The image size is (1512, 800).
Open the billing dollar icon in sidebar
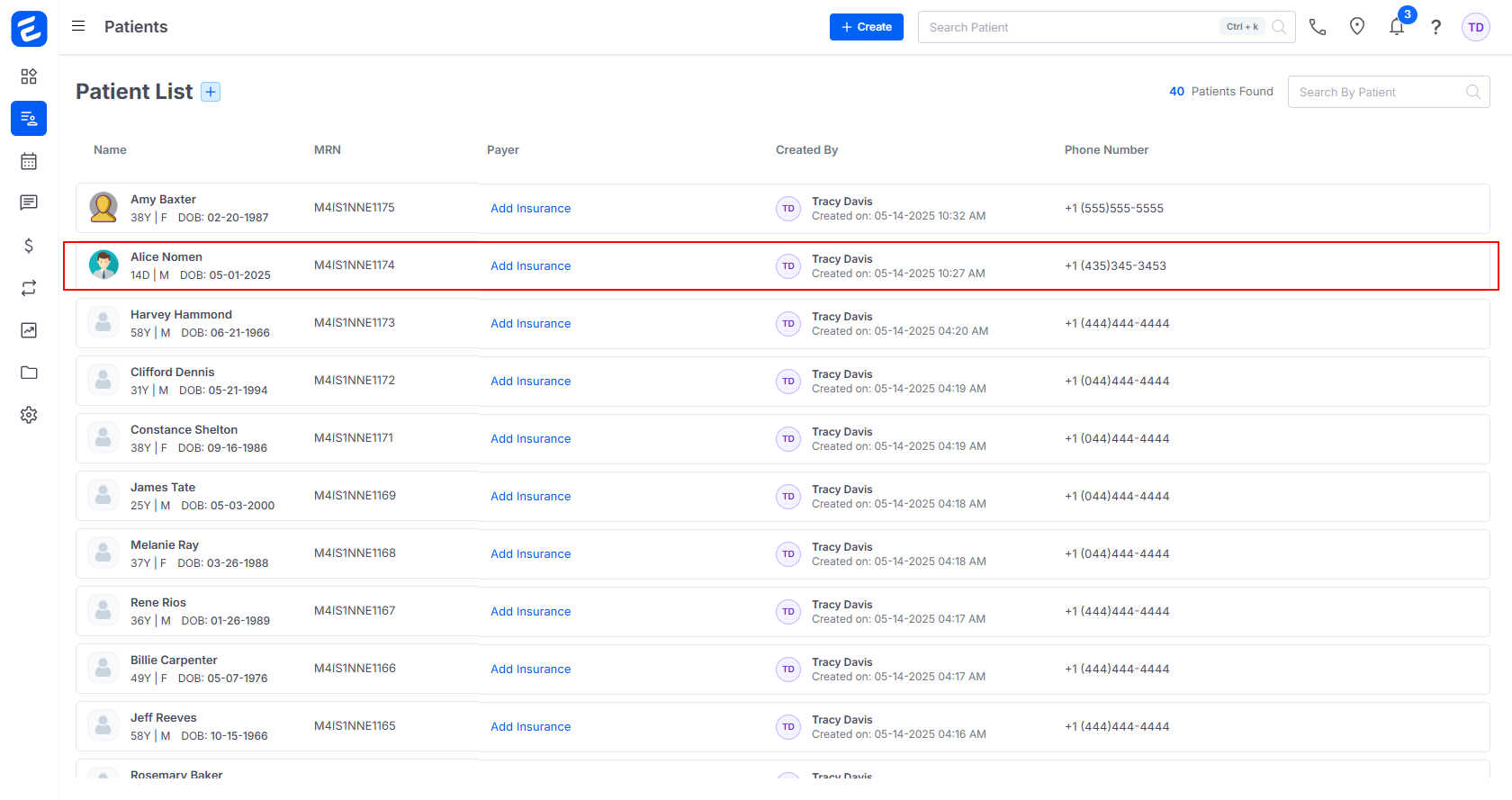pyautogui.click(x=29, y=246)
